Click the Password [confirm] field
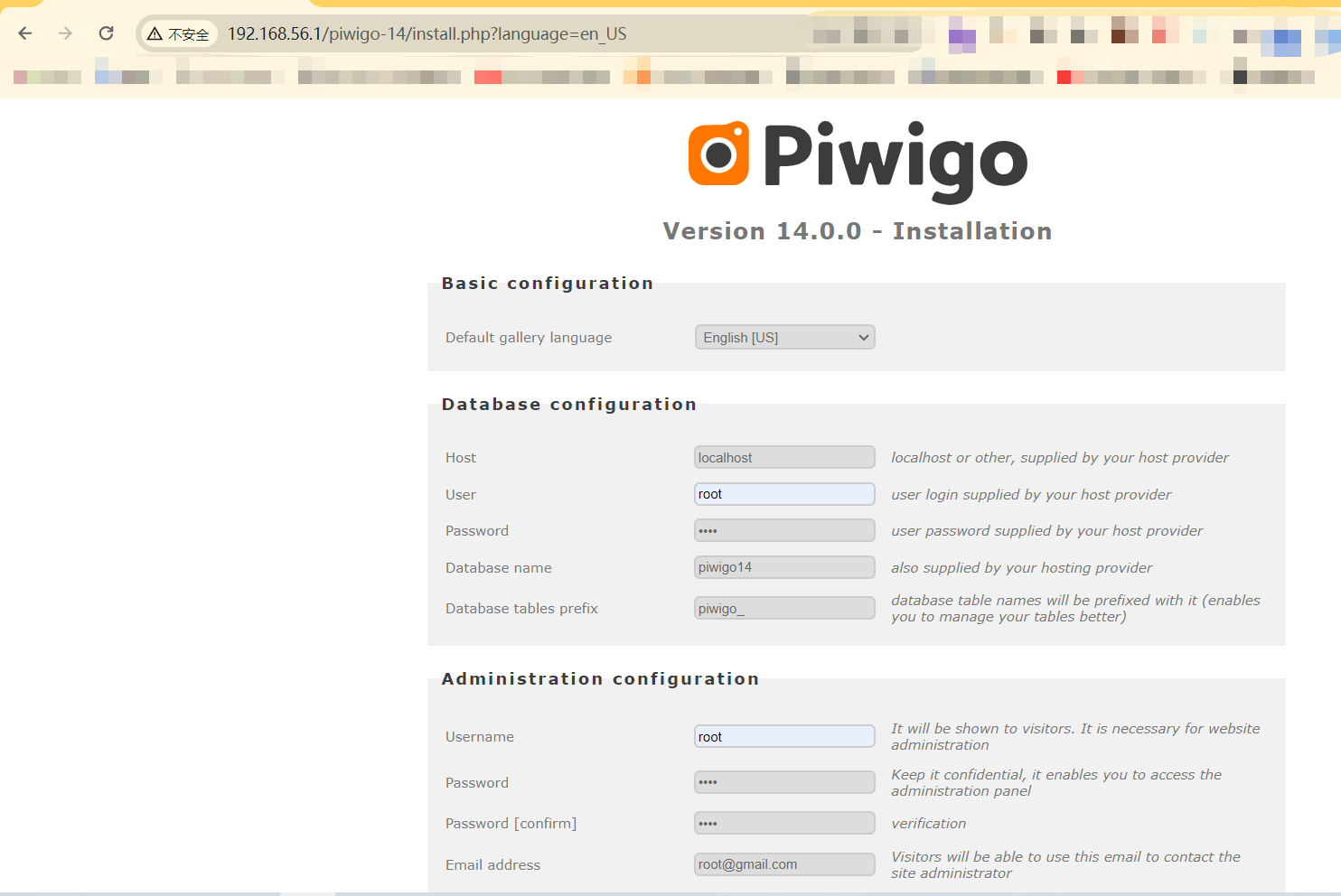The height and width of the screenshot is (896, 1341). pyautogui.click(x=783, y=823)
